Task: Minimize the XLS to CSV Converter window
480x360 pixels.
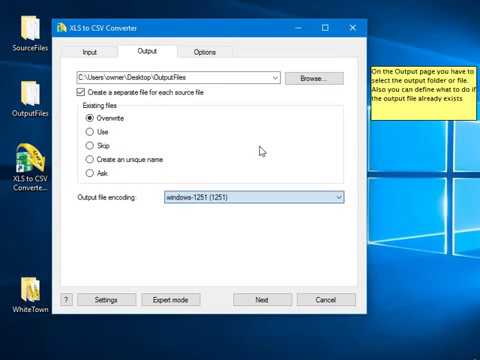Action: [299, 28]
